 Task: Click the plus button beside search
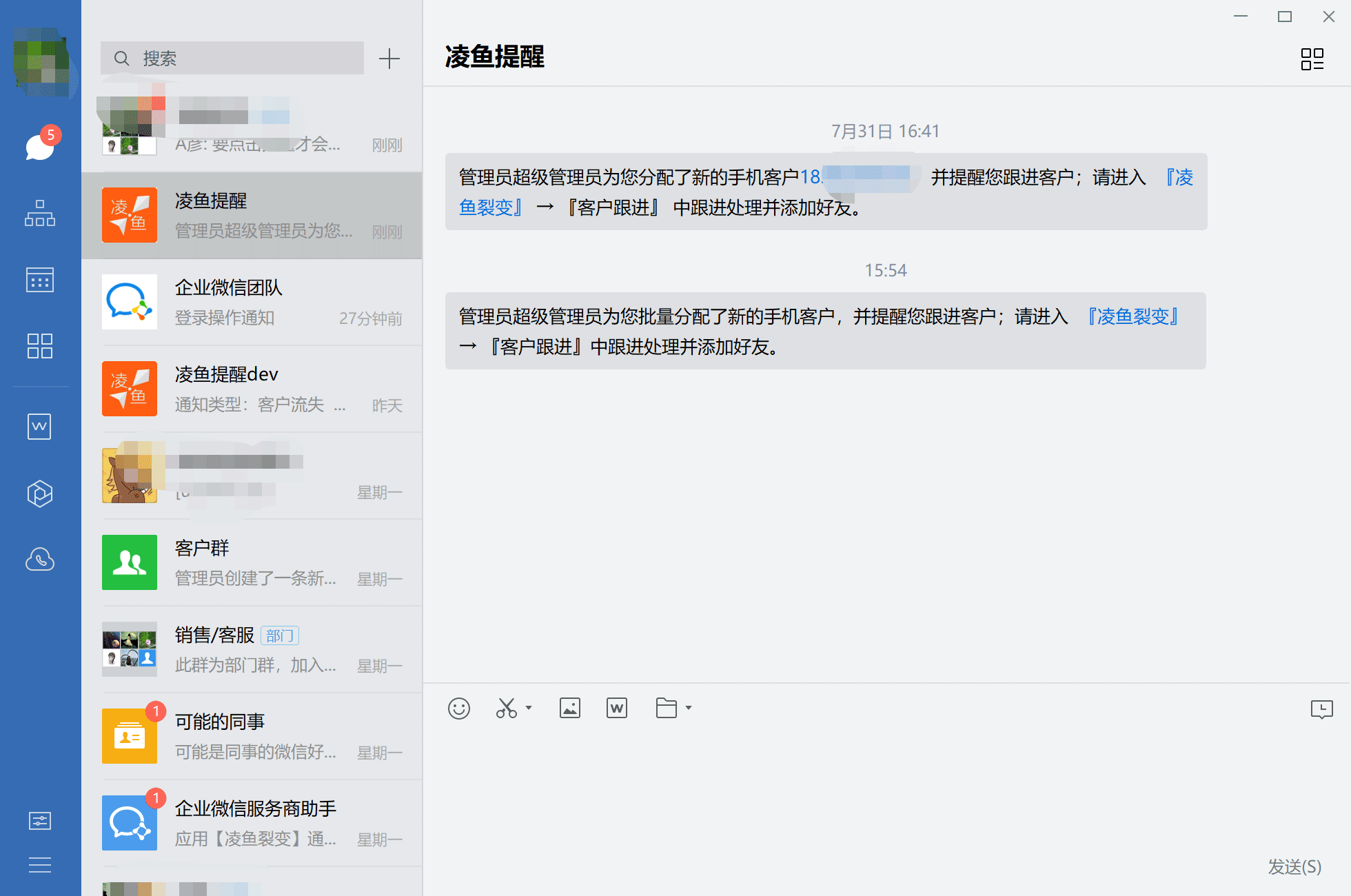(389, 59)
